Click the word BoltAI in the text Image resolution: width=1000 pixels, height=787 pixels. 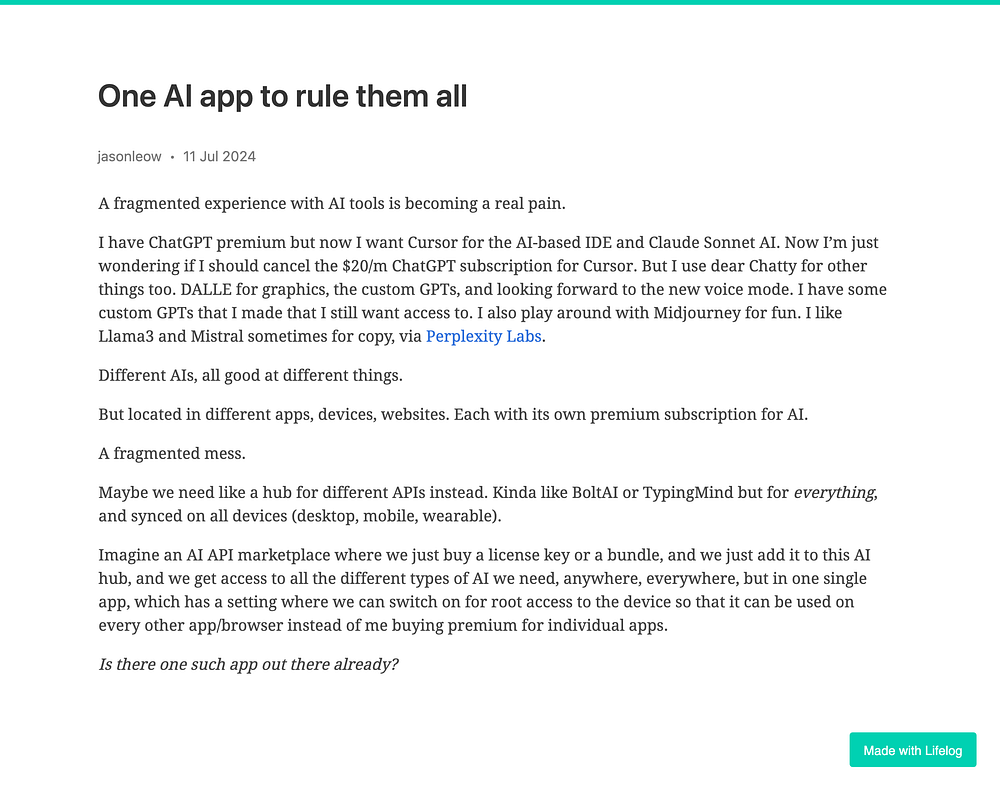595,492
